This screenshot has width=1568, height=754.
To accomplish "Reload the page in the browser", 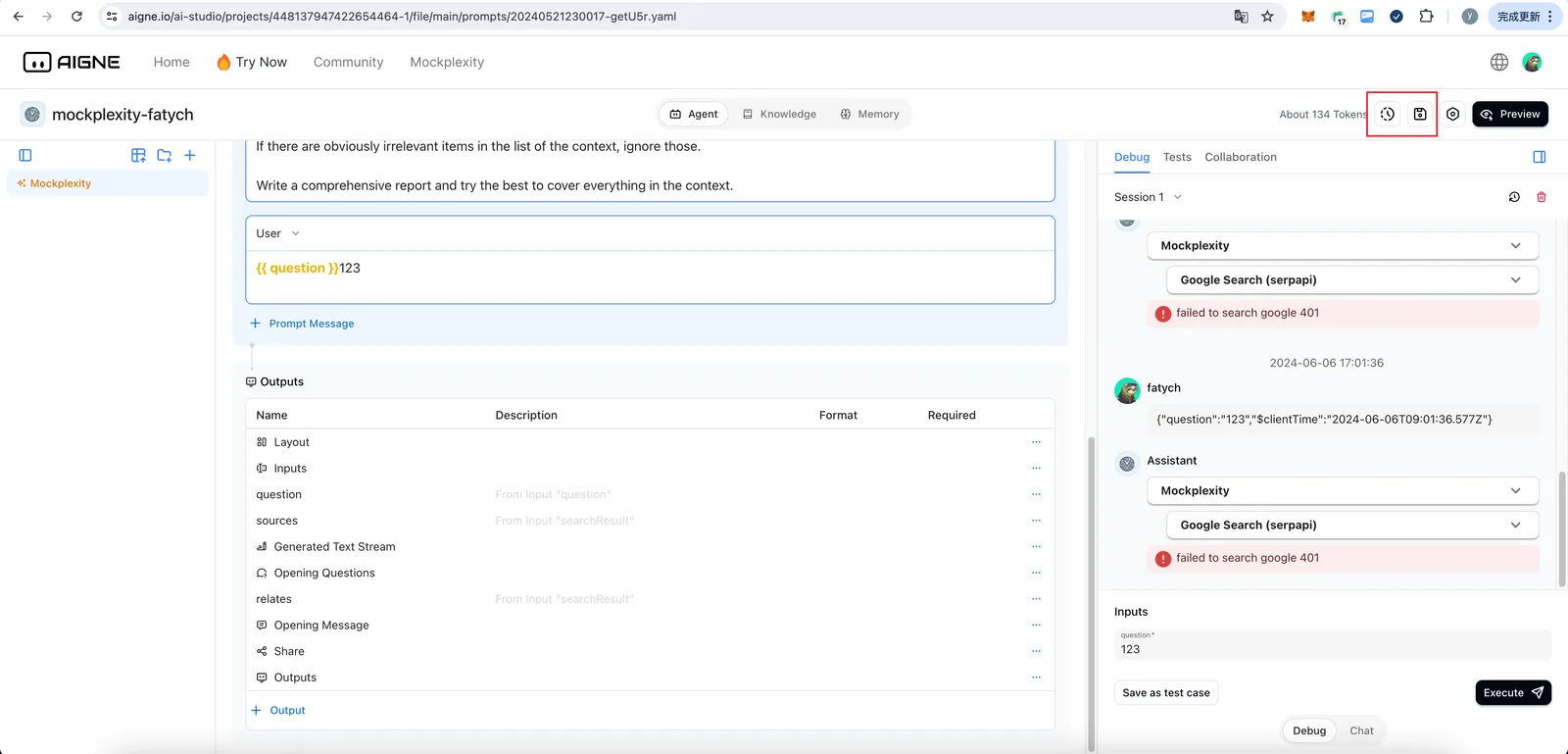I will (x=76, y=17).
